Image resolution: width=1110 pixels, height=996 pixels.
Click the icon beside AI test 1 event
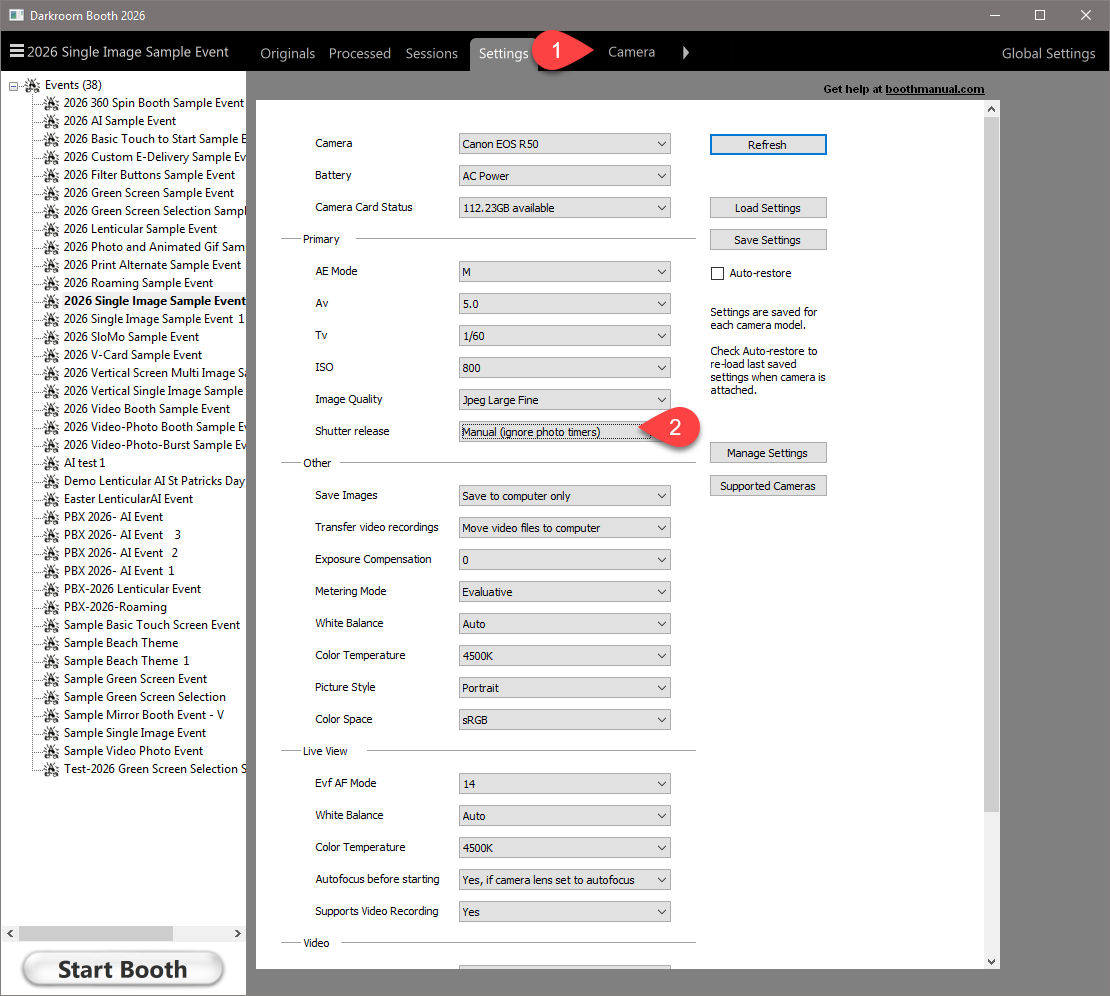52,463
